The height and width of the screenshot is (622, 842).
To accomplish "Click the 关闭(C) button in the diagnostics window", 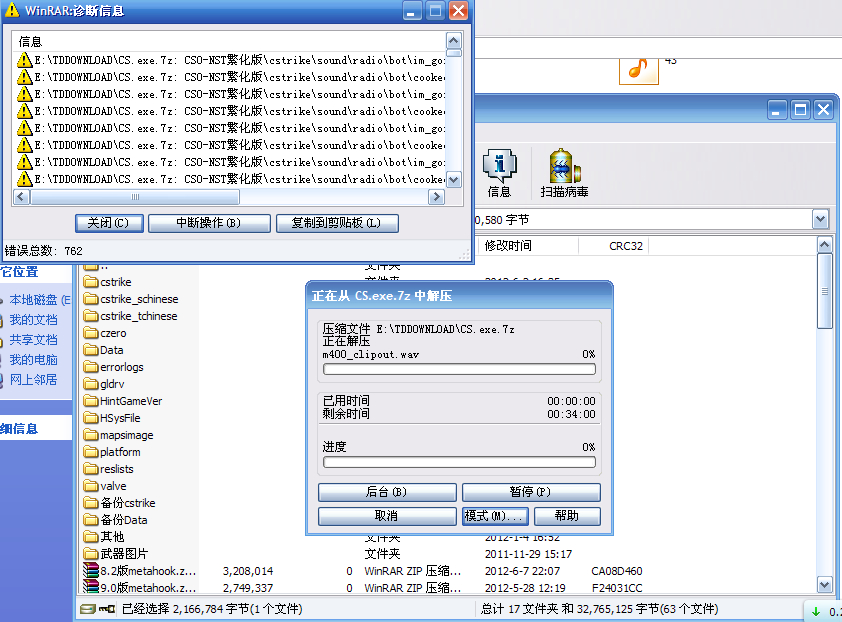I will coord(109,223).
